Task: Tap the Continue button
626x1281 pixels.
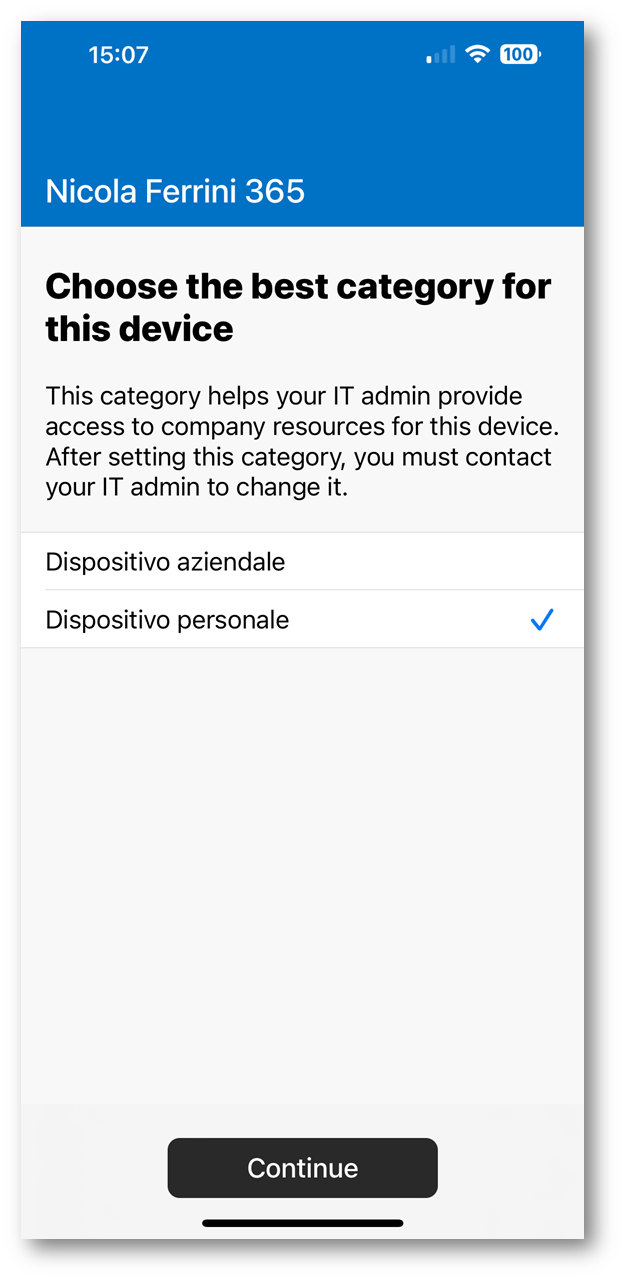Action: pos(302,1167)
